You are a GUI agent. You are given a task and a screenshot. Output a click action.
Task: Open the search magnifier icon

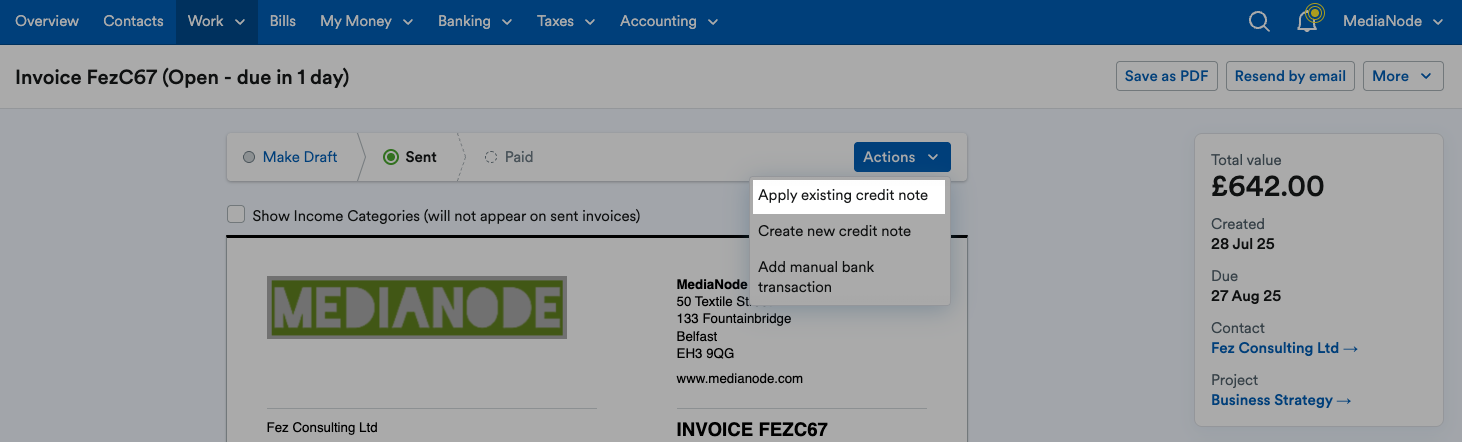click(1259, 21)
